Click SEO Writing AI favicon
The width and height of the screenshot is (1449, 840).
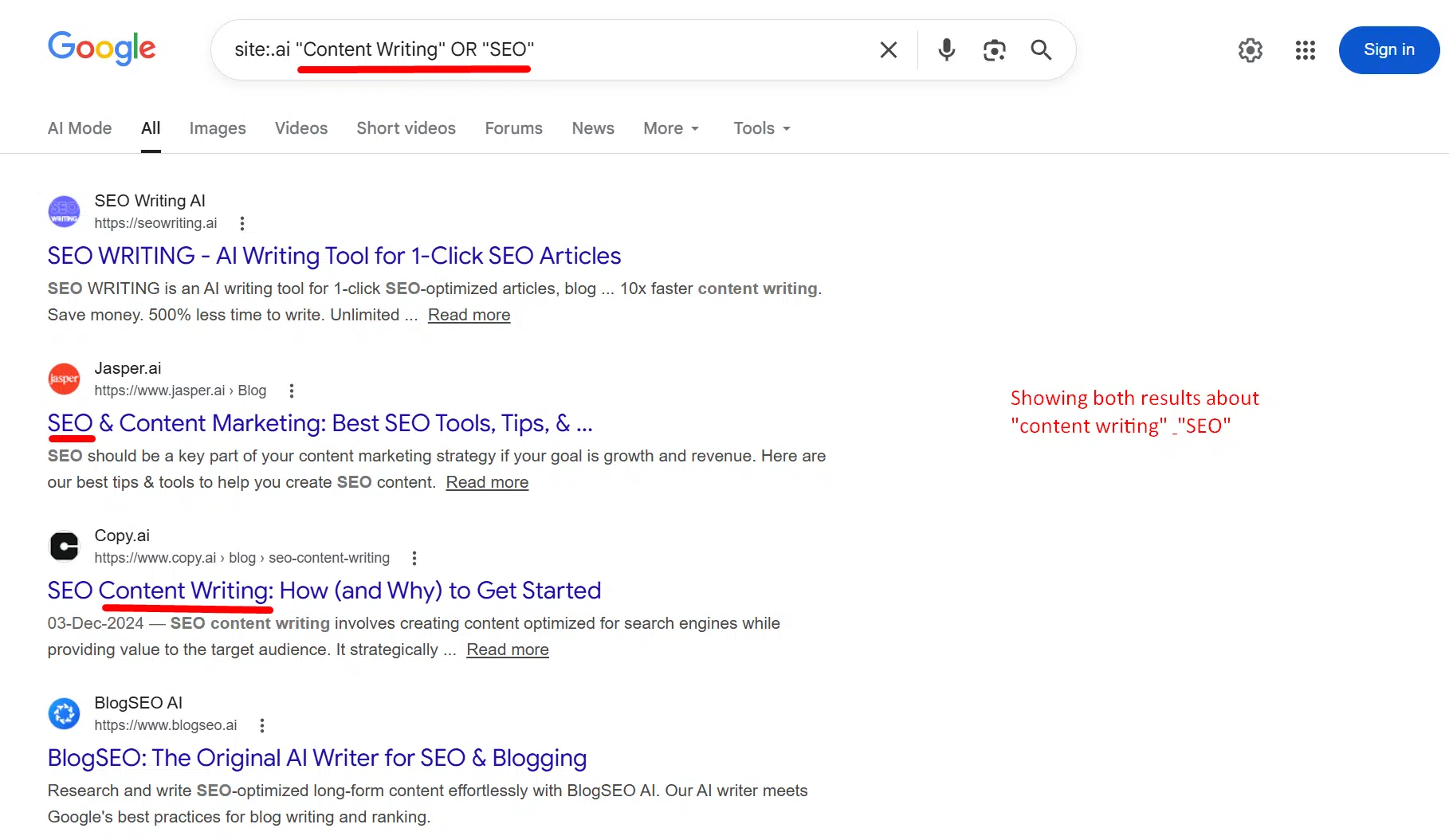(x=64, y=211)
